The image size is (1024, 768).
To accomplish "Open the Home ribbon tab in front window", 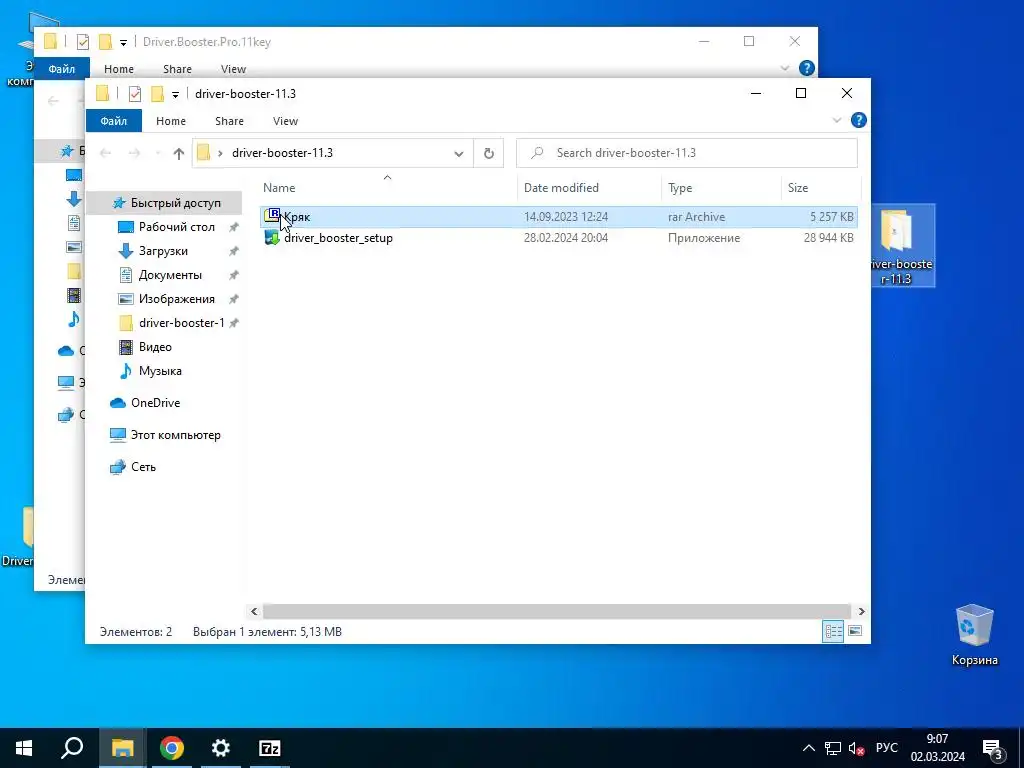I will point(171,121).
